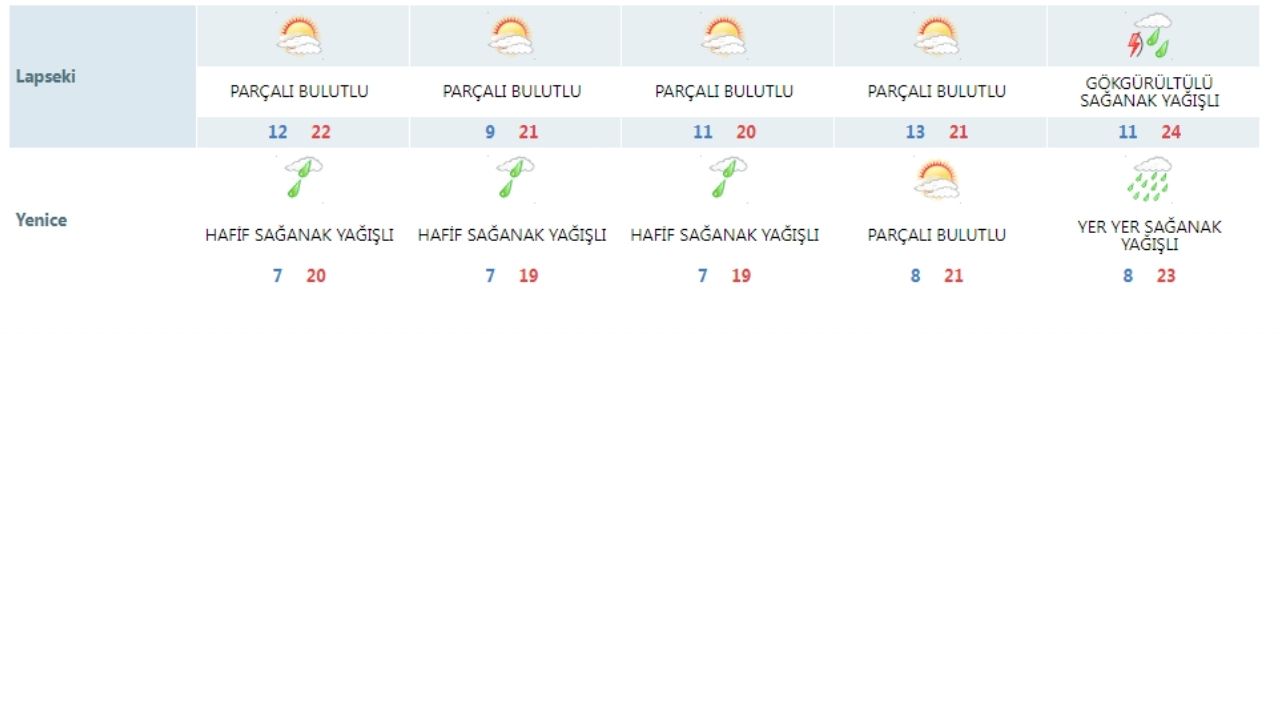Click Lapseki high temperature value 24

tap(1171, 132)
